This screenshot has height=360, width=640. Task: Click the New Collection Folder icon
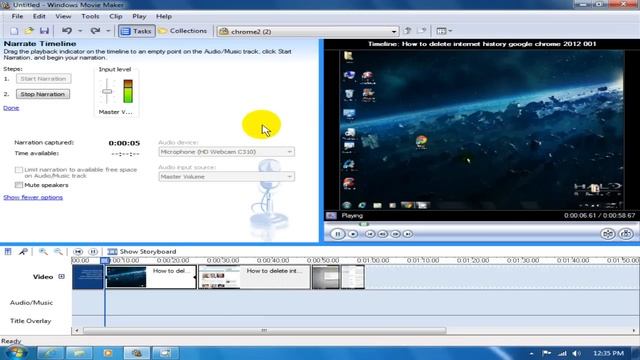tap(422, 31)
